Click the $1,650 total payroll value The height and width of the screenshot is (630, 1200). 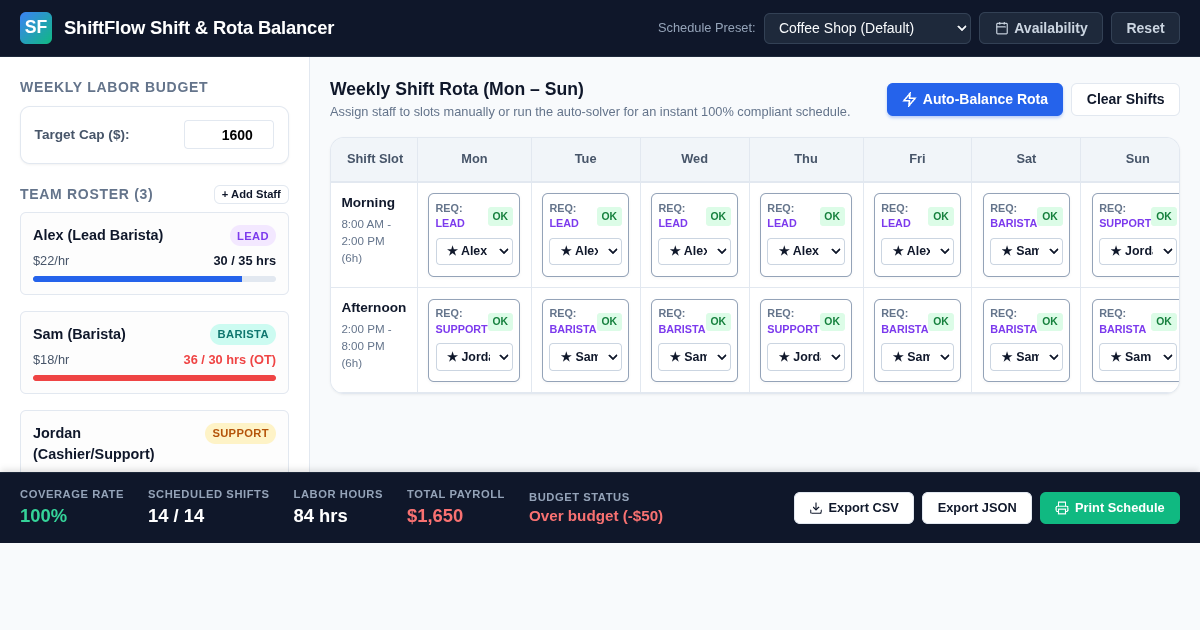pyautogui.click(x=435, y=516)
